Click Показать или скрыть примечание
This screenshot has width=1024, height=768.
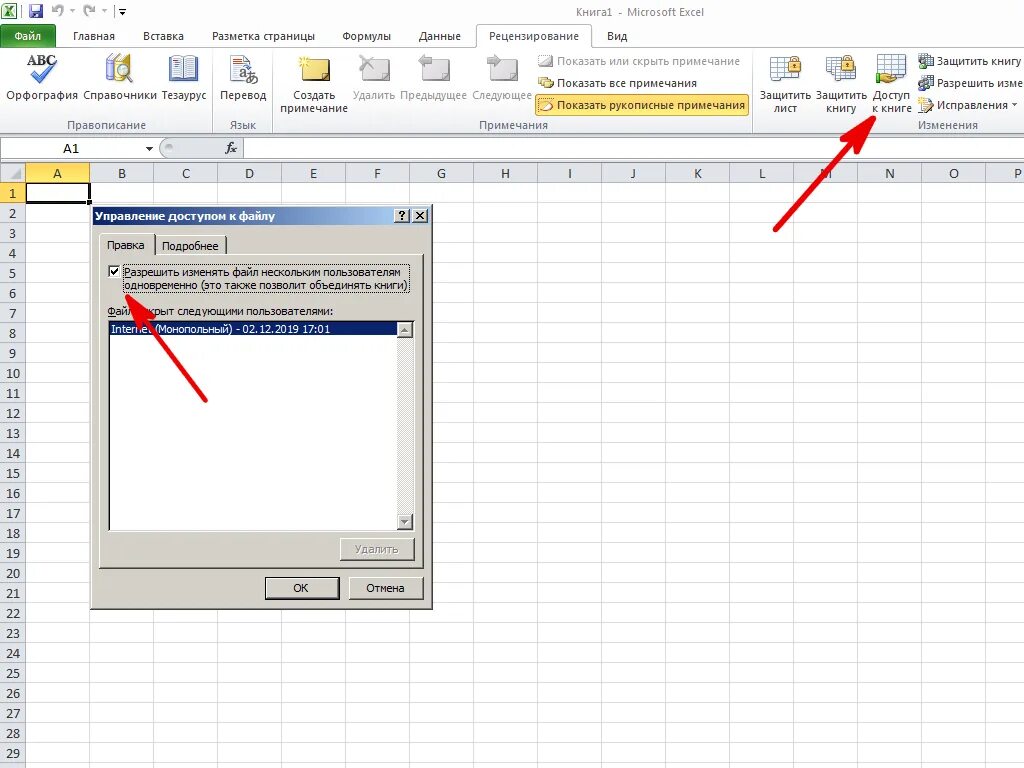[x=639, y=61]
